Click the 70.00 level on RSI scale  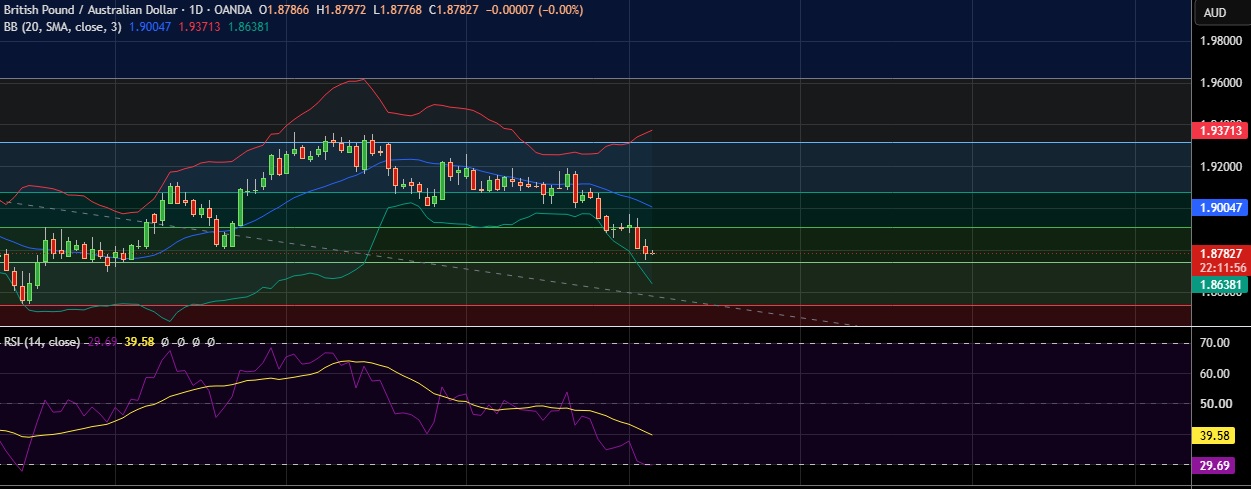(1216, 343)
